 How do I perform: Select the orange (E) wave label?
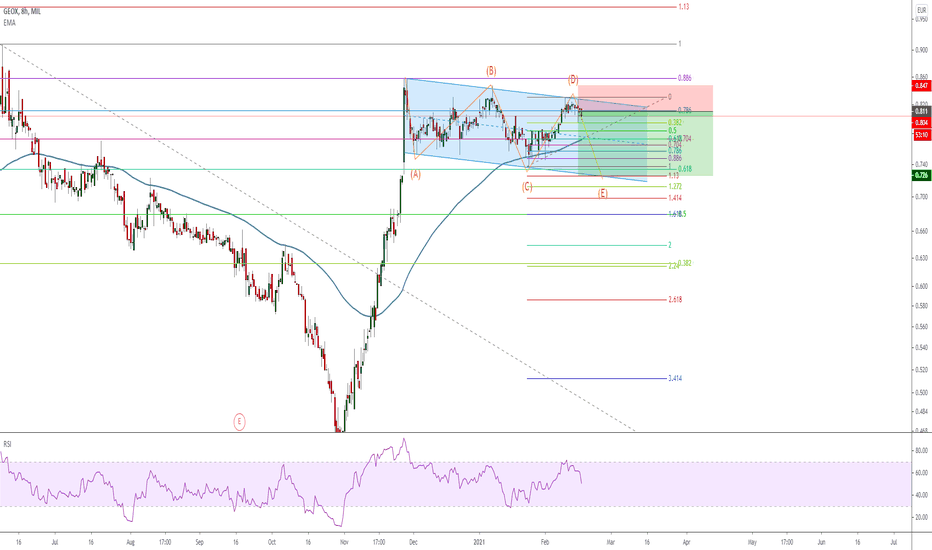pos(603,193)
